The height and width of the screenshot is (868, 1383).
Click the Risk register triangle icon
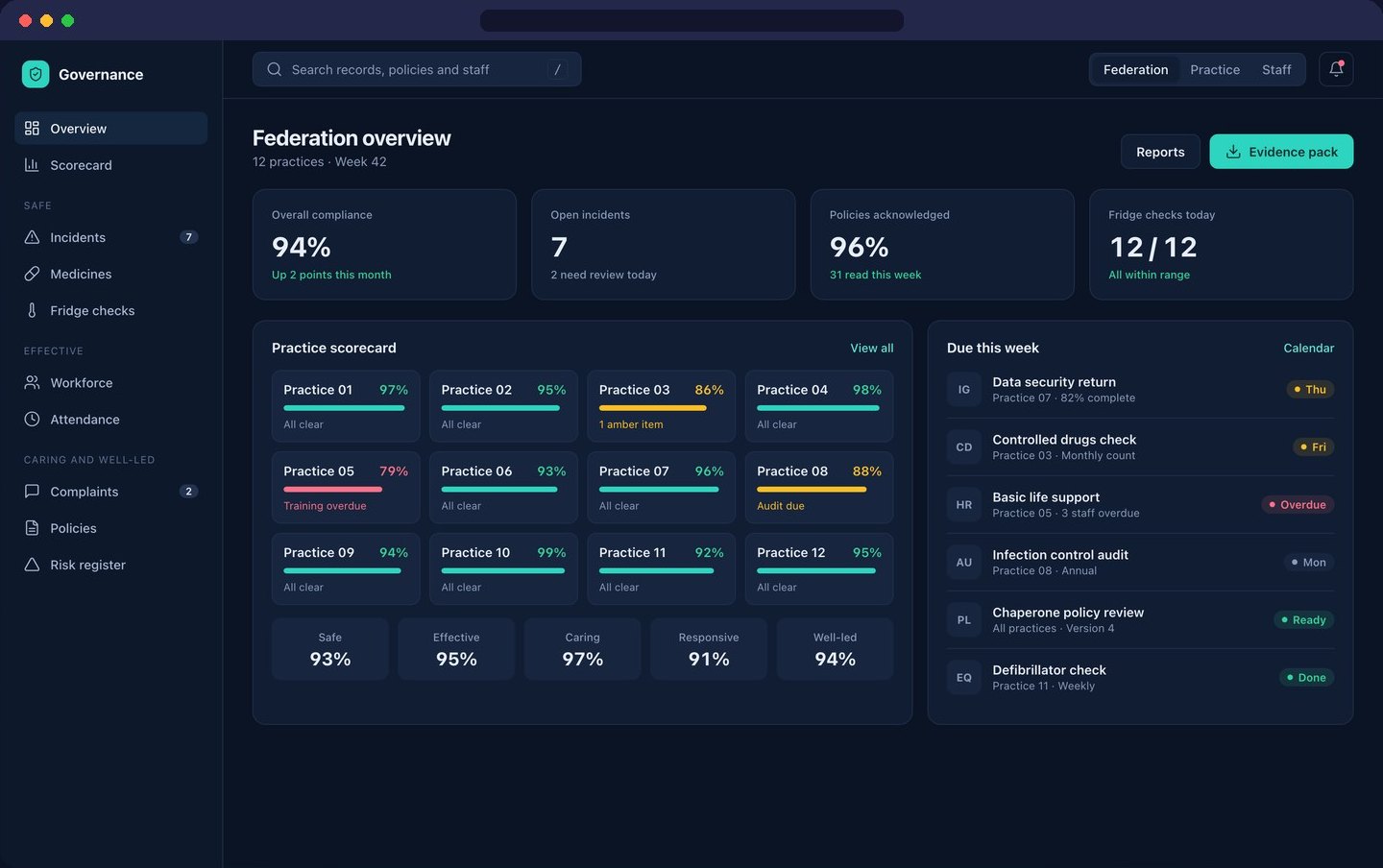coord(32,565)
